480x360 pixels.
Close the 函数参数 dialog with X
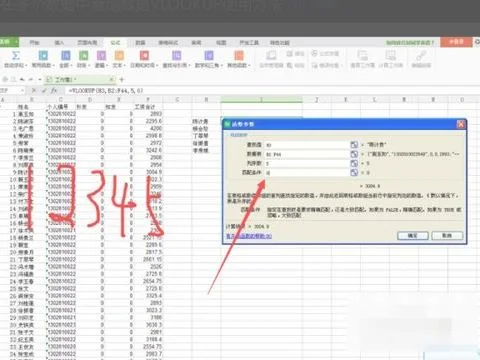[x=461, y=124]
